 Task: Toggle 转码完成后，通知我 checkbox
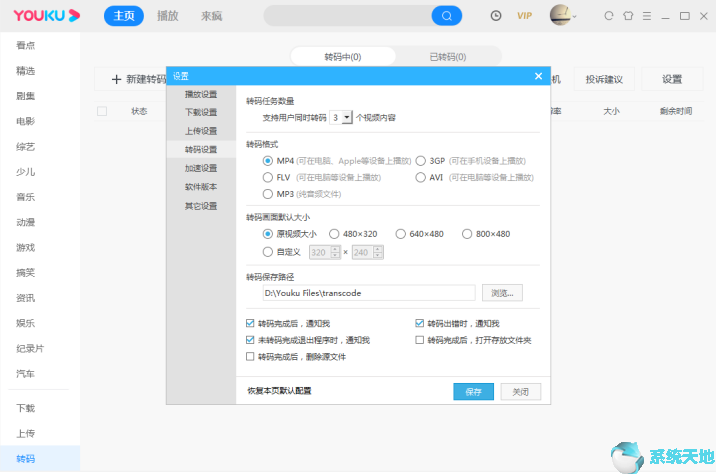point(250,323)
